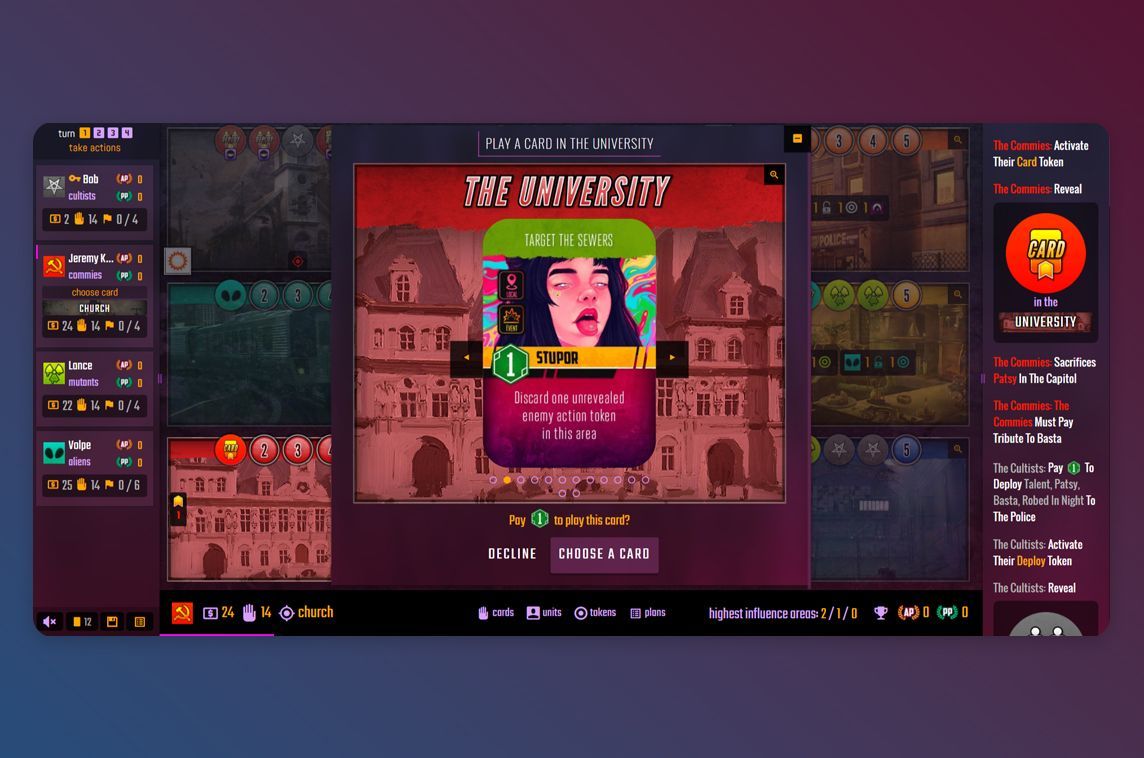Click the magnifier icon on the Stupor card
The image size is (1144, 758).
(x=772, y=175)
